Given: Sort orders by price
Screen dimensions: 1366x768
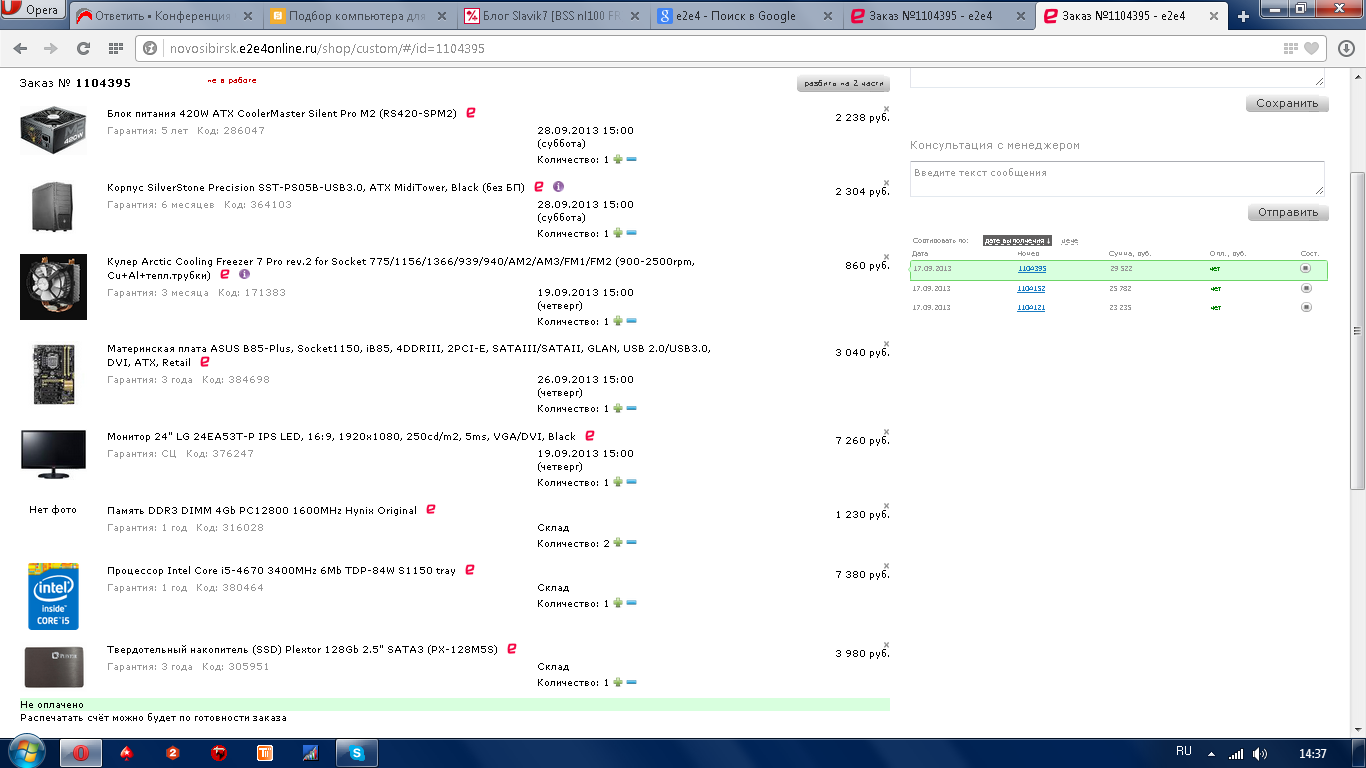Looking at the screenshot, I should tap(1070, 241).
